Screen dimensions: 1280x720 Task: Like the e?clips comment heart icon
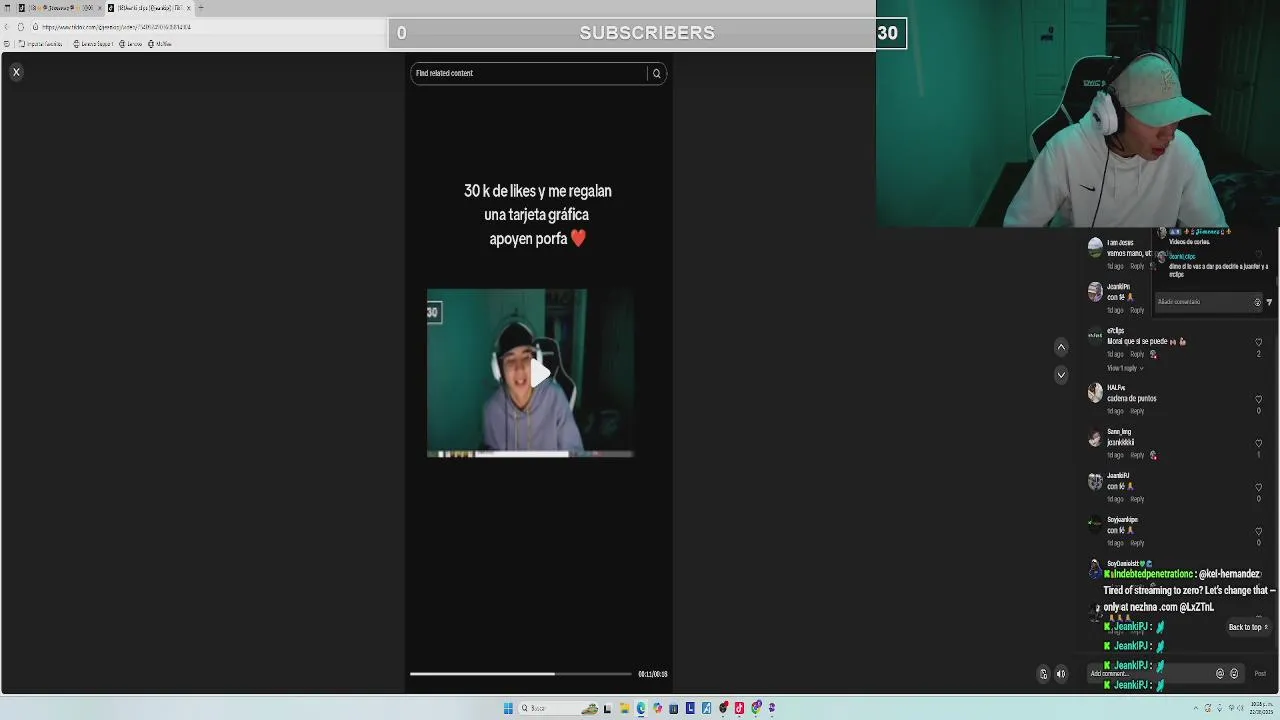click(x=1258, y=342)
